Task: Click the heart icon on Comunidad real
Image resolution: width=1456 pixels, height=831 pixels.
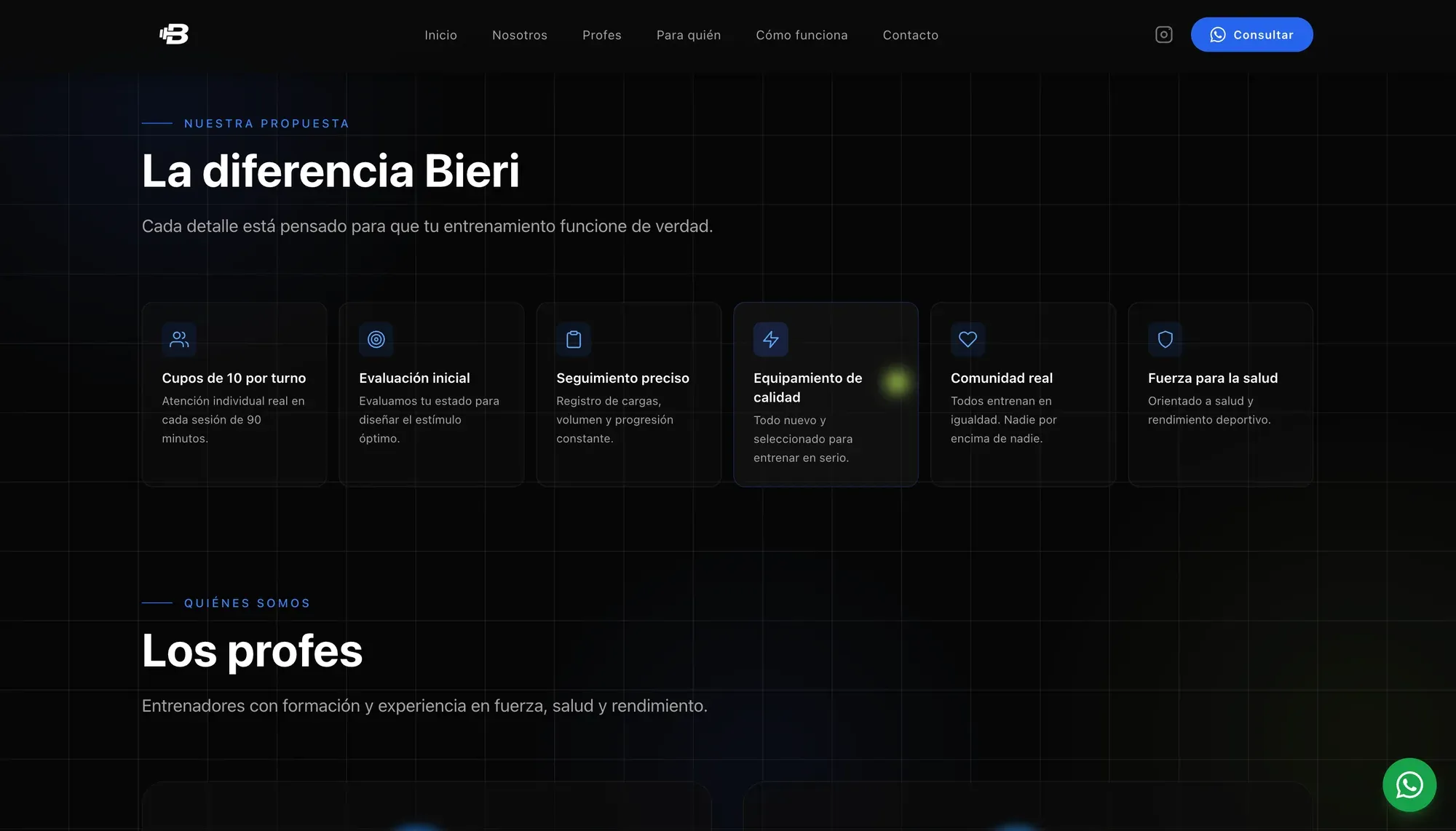Action: click(x=968, y=339)
